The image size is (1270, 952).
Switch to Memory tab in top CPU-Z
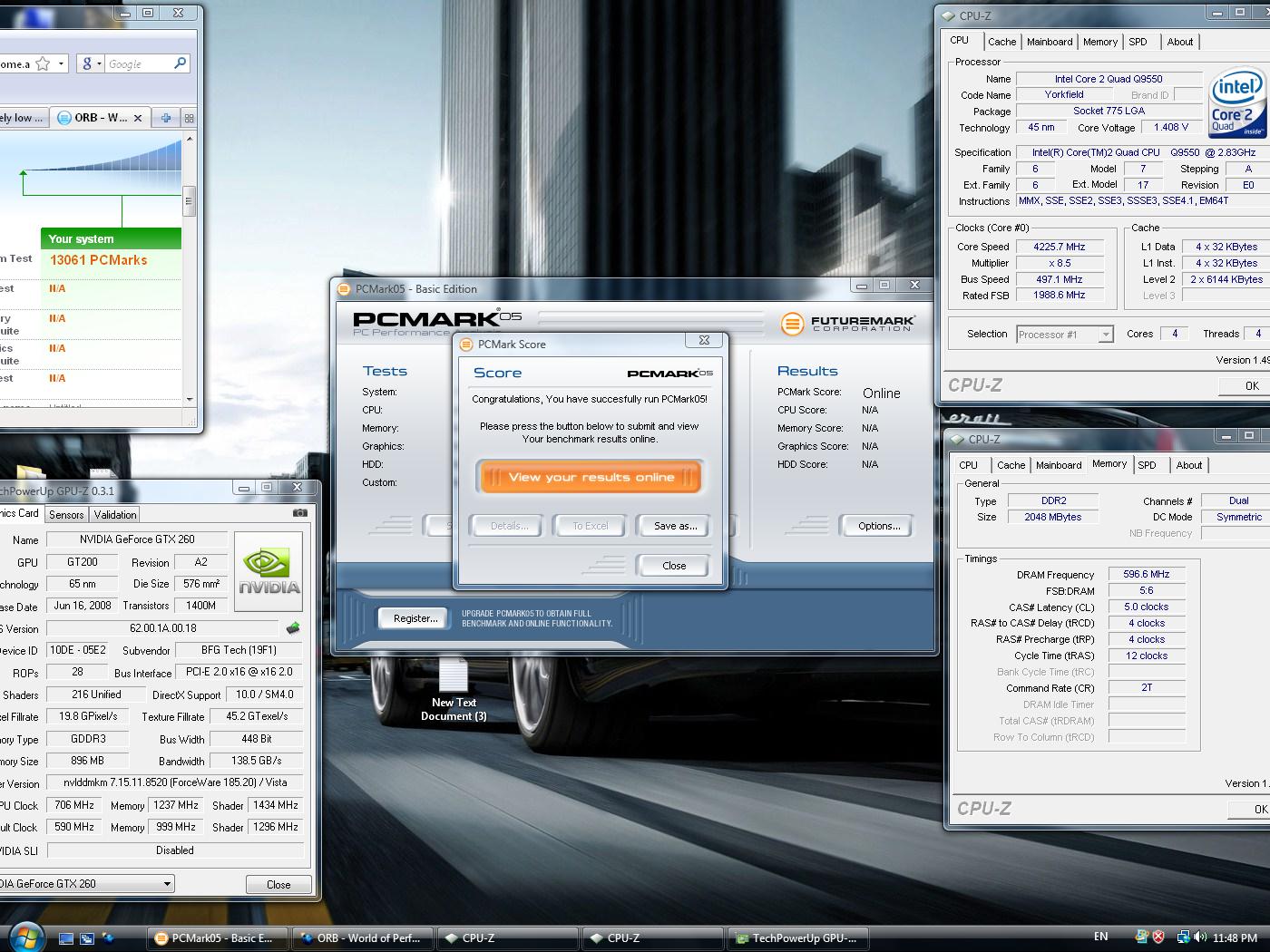1100,42
